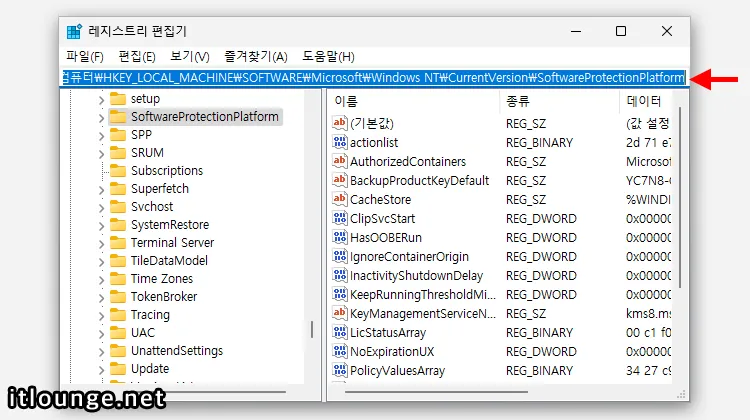The image size is (750, 420).
Task: Click the TileDataModel folder icon
Action: pyautogui.click(x=118, y=261)
